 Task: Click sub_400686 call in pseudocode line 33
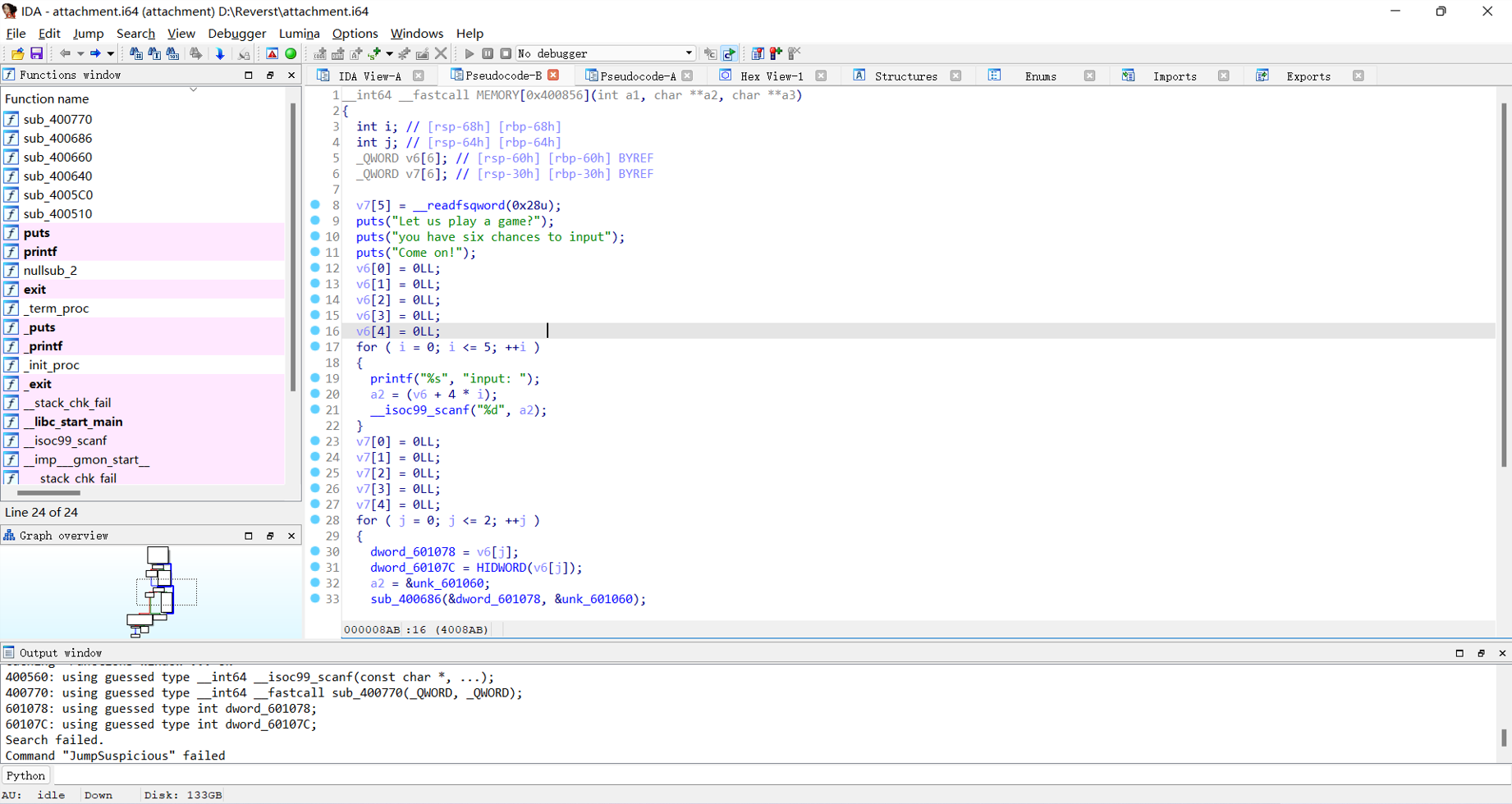pos(405,599)
